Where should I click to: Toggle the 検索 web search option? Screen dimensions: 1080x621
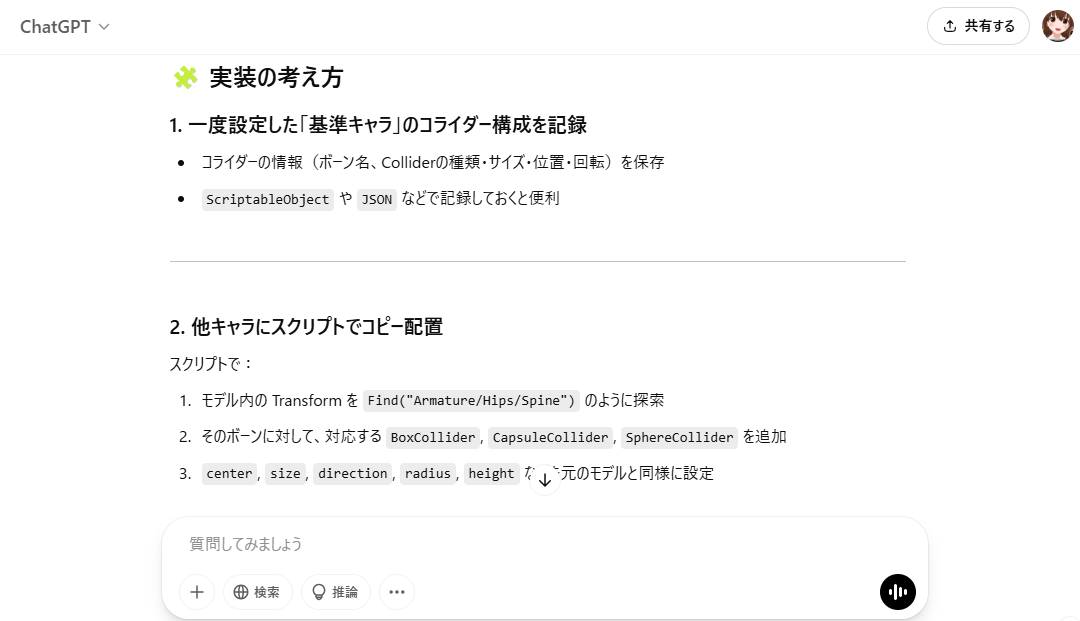click(258, 592)
